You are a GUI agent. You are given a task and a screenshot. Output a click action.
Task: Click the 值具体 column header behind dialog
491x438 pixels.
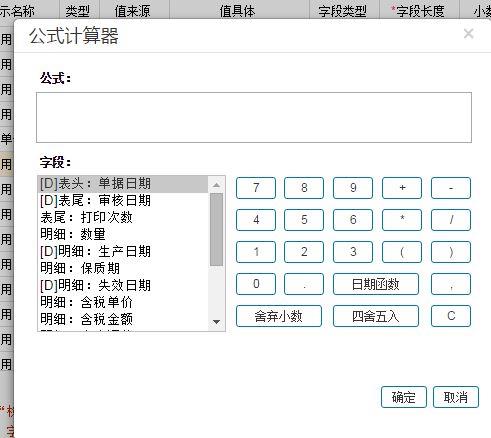click(237, 11)
